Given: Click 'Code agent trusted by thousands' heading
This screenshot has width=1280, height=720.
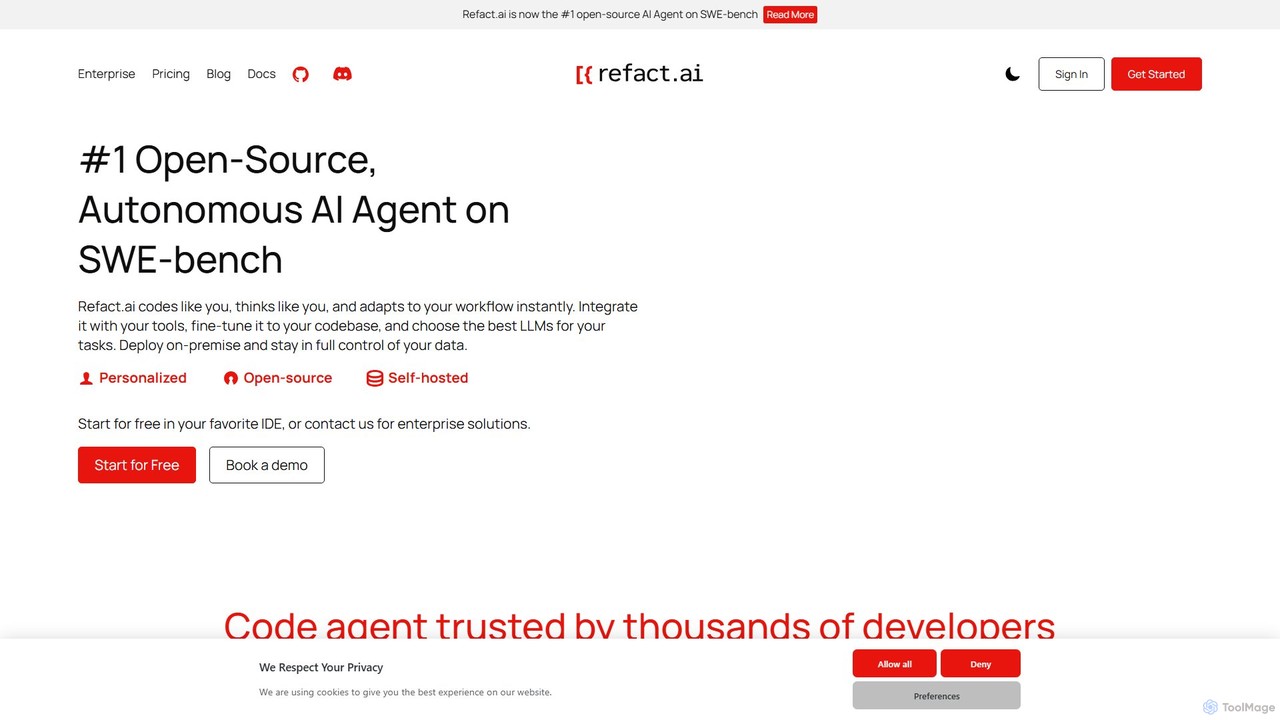Looking at the screenshot, I should click(639, 624).
